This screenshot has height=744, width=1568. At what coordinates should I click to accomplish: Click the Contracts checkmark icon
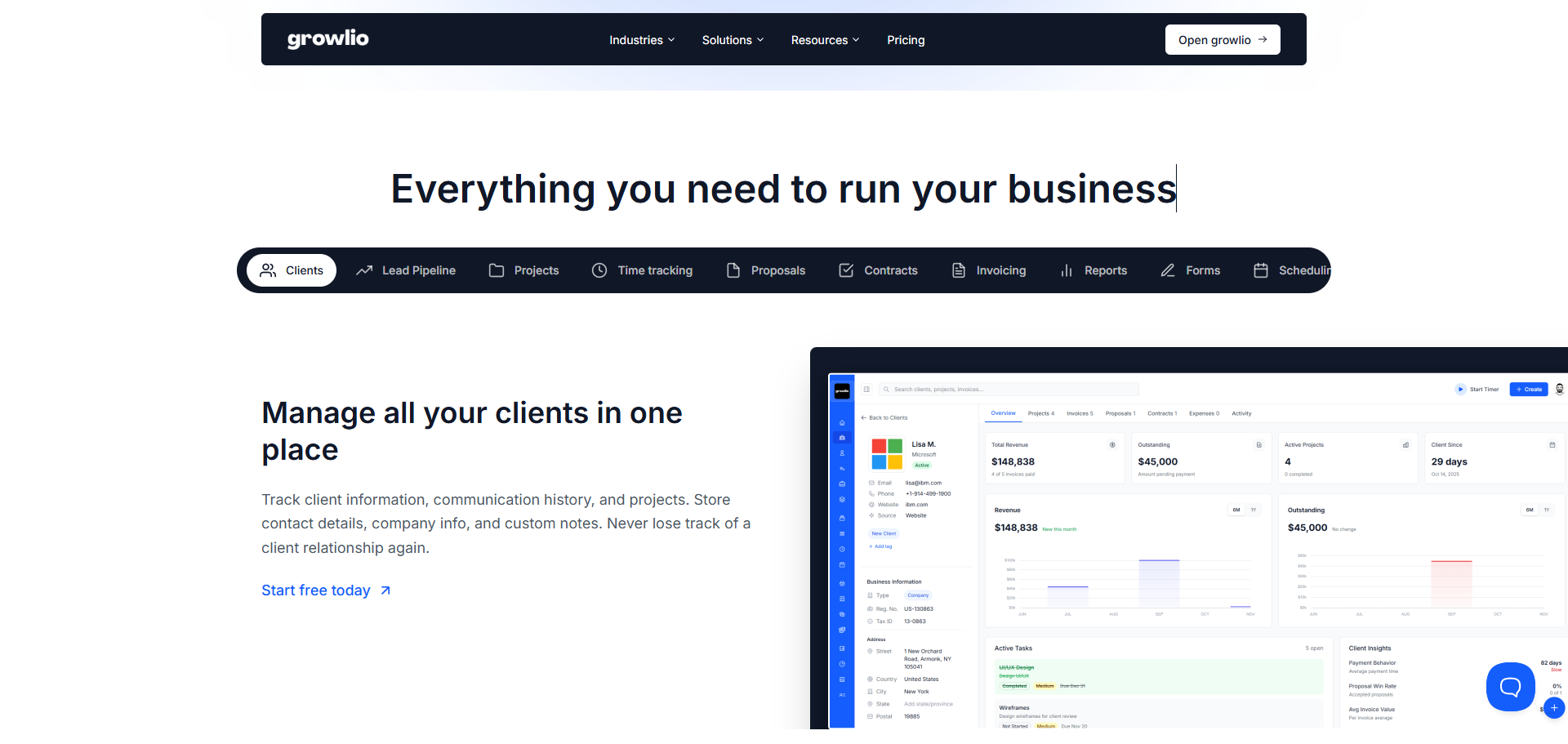pyautogui.click(x=846, y=270)
